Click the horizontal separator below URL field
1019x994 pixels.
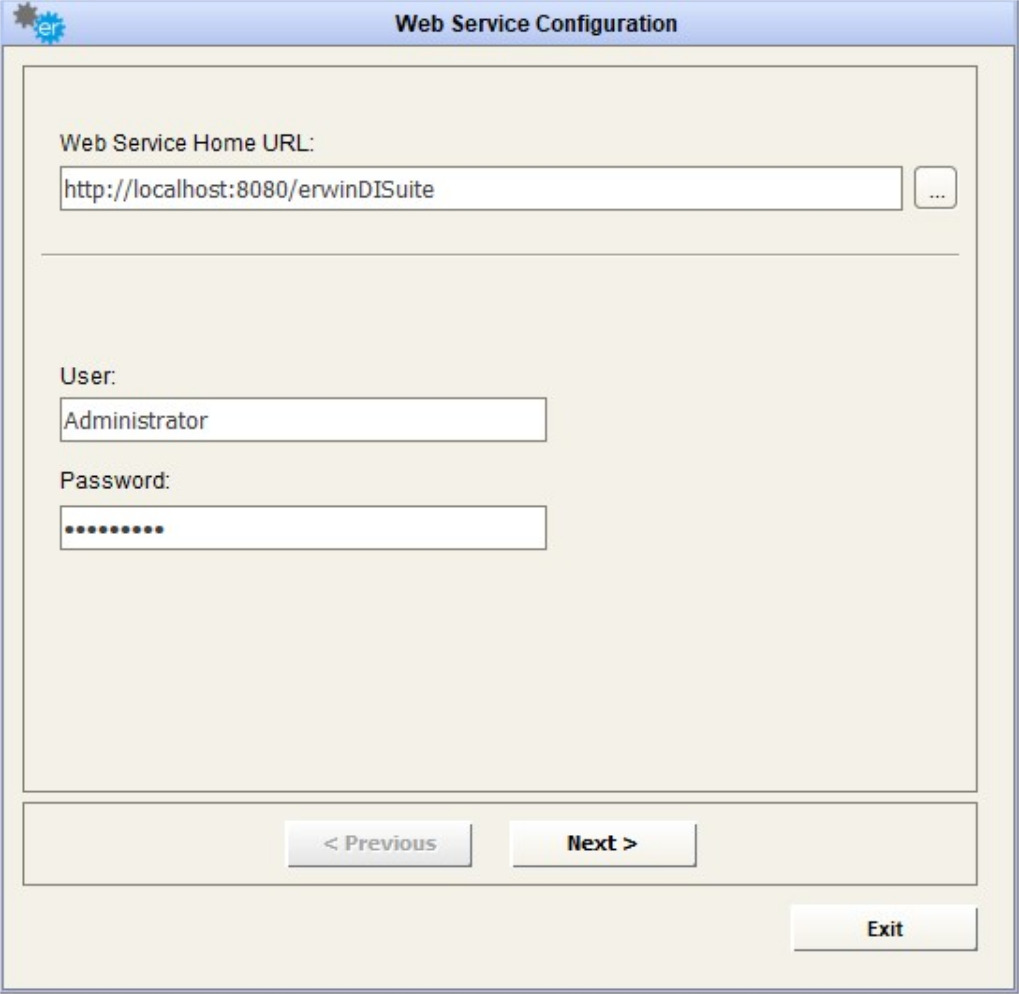[500, 254]
